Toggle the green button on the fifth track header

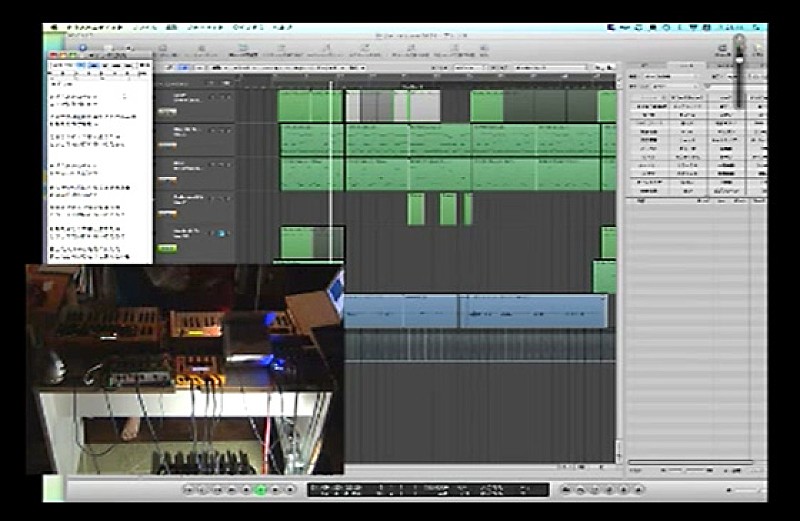point(166,248)
